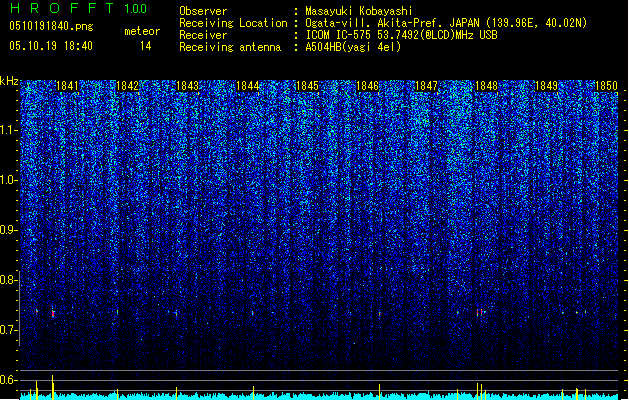Click the A504HB(yagi 4el) antenna text
Image resolution: width=629 pixels, height=400 pixels.
pyautogui.click(x=353, y=47)
